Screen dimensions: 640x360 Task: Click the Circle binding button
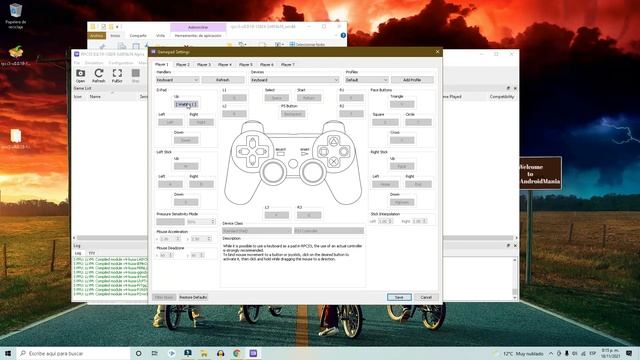click(x=418, y=122)
